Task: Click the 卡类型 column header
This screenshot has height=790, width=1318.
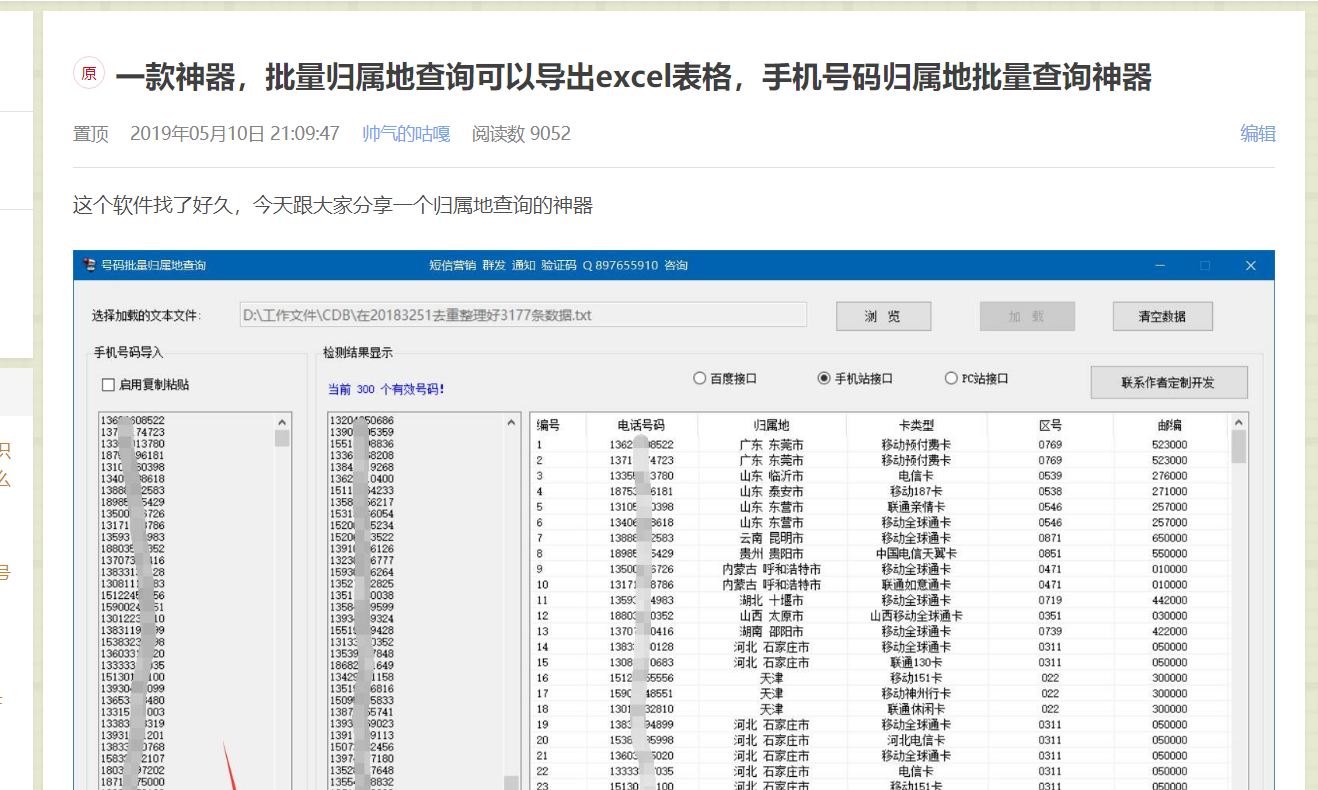Action: point(916,425)
